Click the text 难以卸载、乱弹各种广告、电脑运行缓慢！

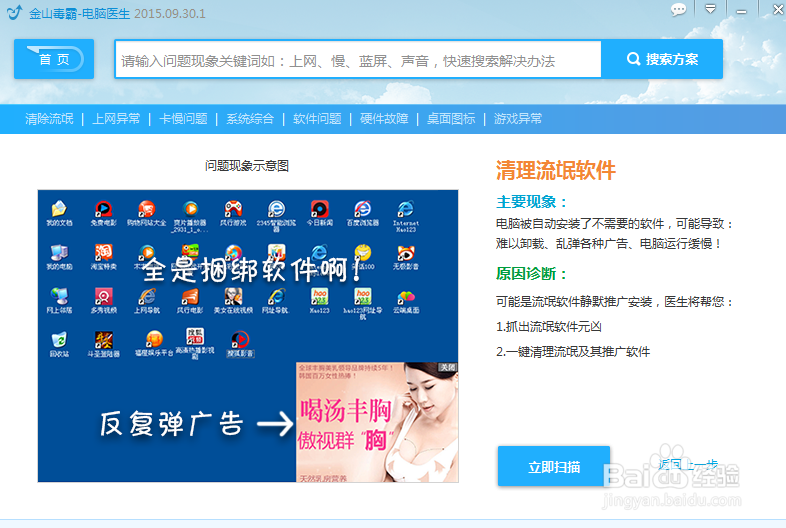610,244
